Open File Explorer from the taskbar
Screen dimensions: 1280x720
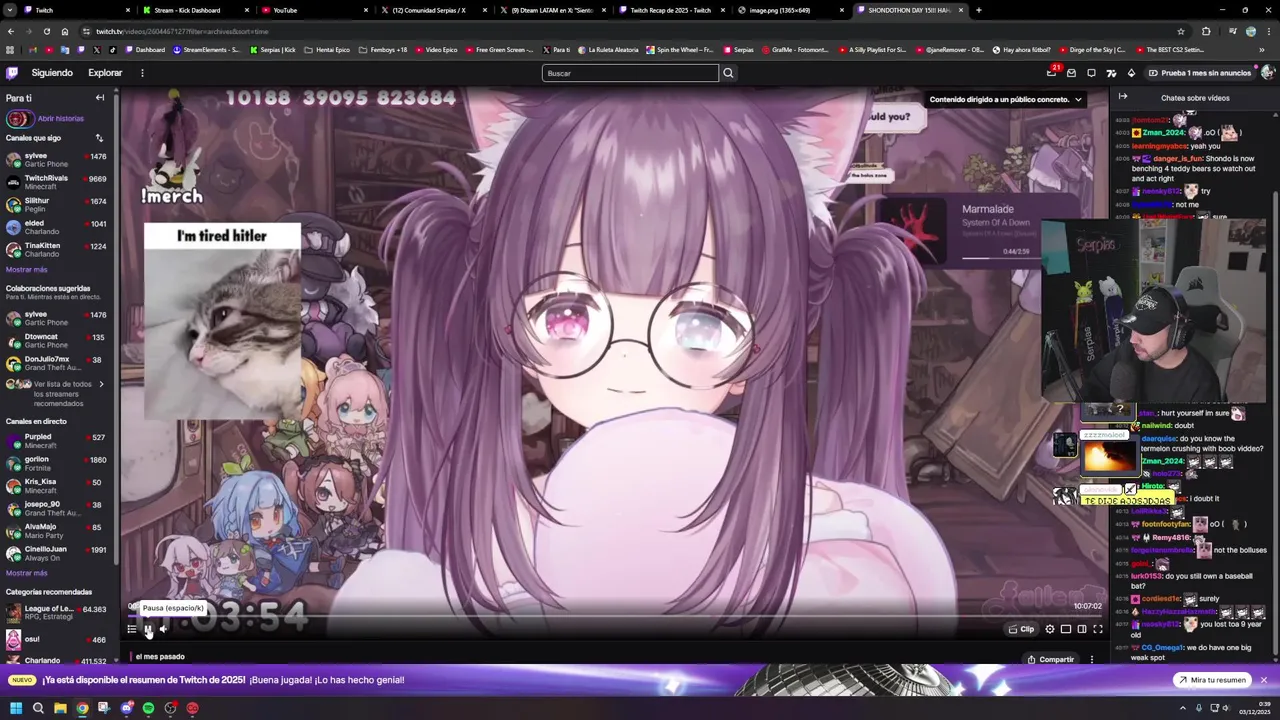point(60,708)
